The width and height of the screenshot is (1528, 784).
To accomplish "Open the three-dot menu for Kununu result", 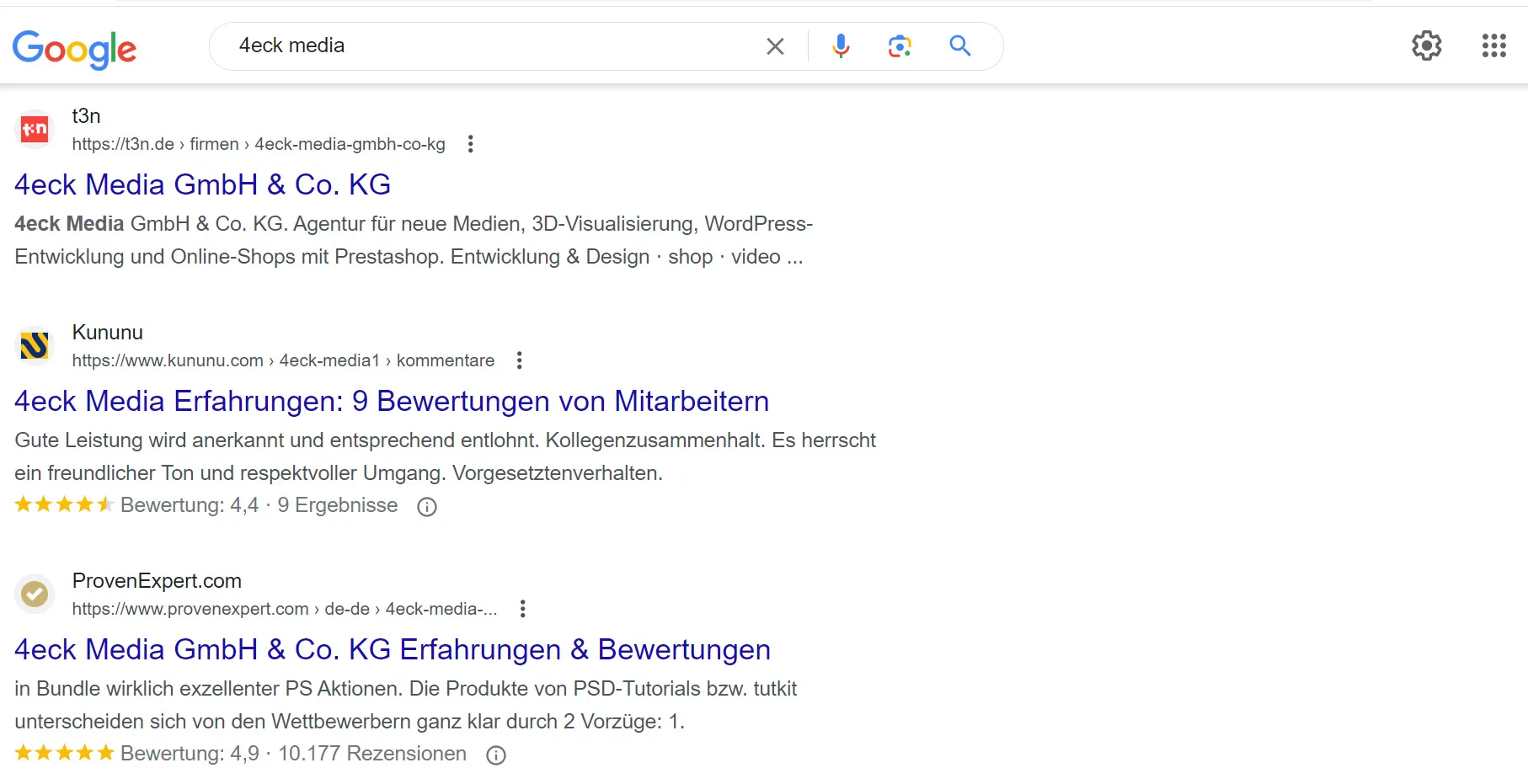I will point(520,360).
